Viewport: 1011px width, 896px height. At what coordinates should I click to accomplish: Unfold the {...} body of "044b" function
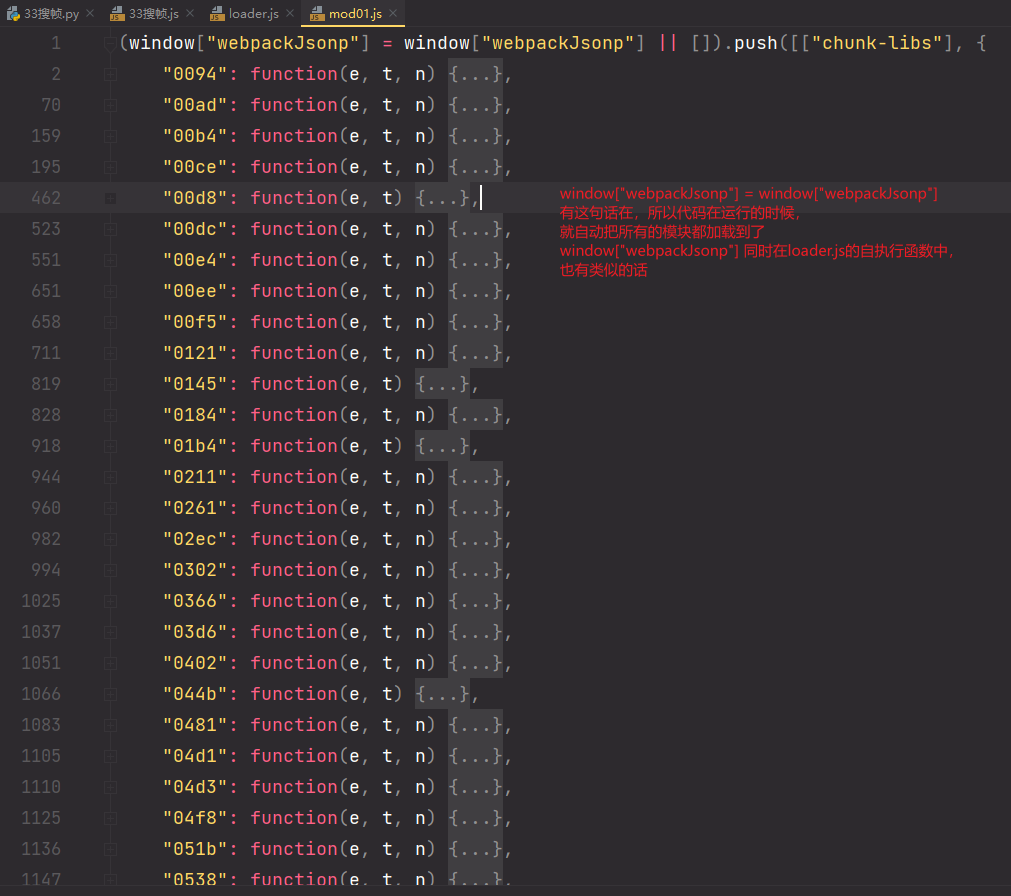[442, 694]
